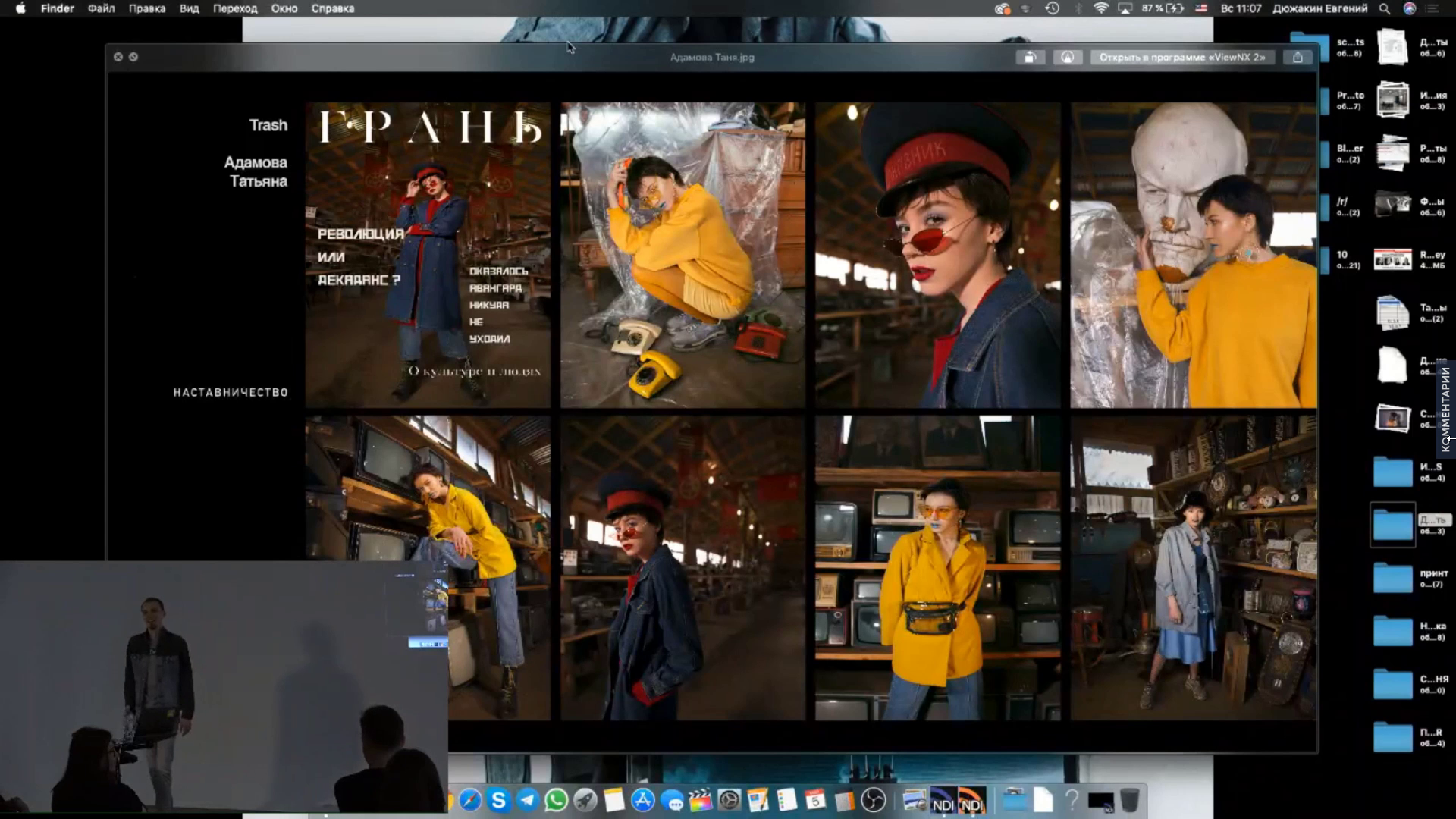The image size is (1456, 819).
Task: Launch Final Cut Pro from Dock
Action: coord(700,800)
